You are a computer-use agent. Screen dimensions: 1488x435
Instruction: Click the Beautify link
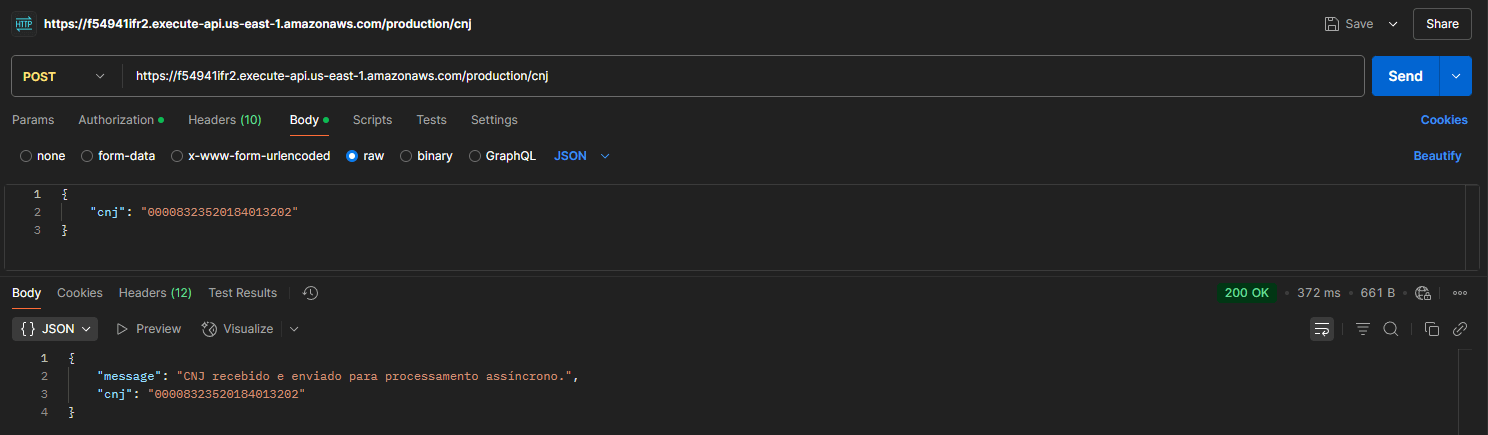coord(1437,156)
